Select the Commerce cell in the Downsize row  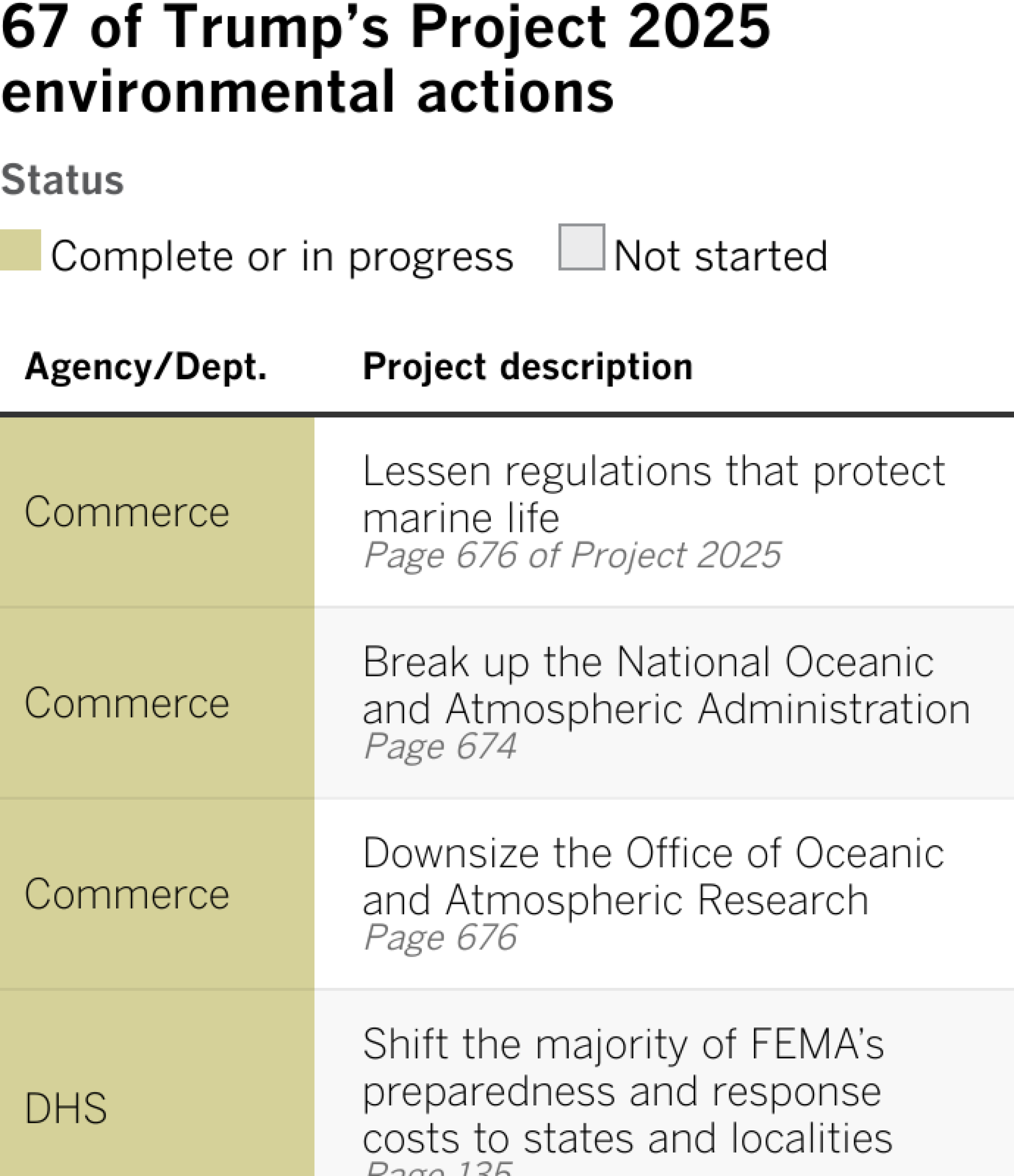tap(127, 895)
